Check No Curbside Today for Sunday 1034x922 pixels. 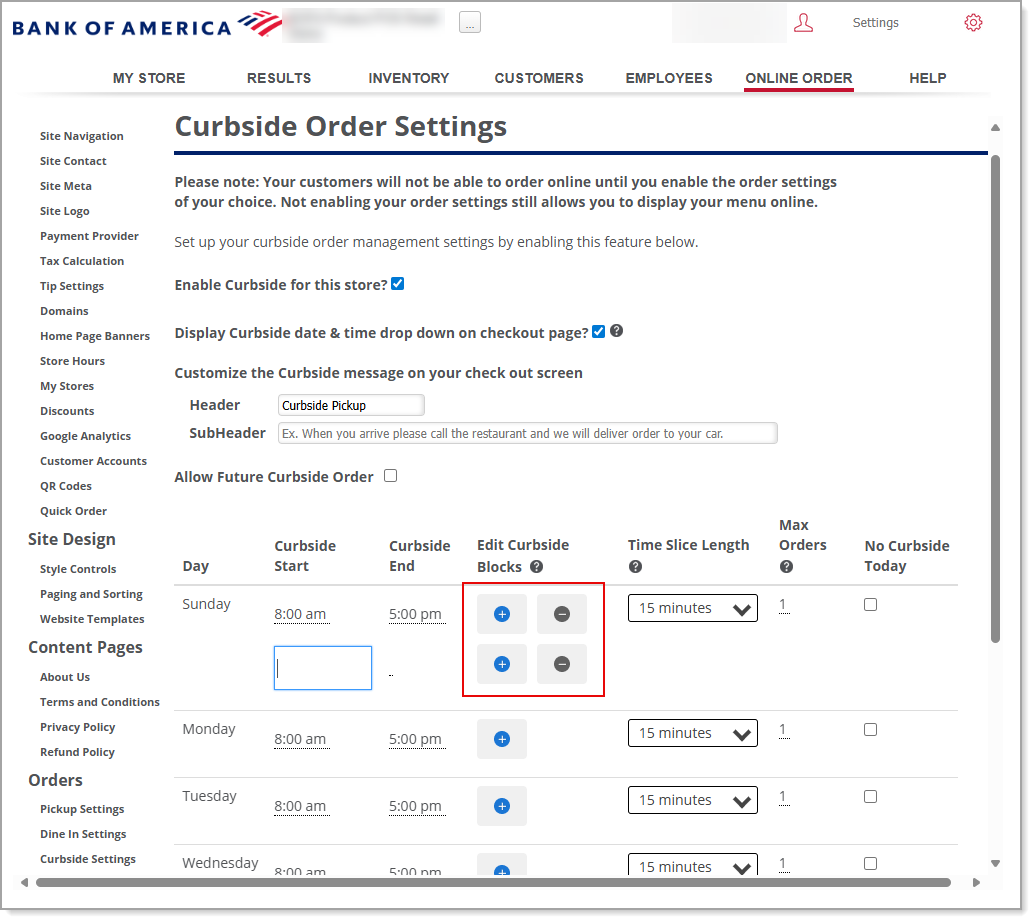coord(870,605)
